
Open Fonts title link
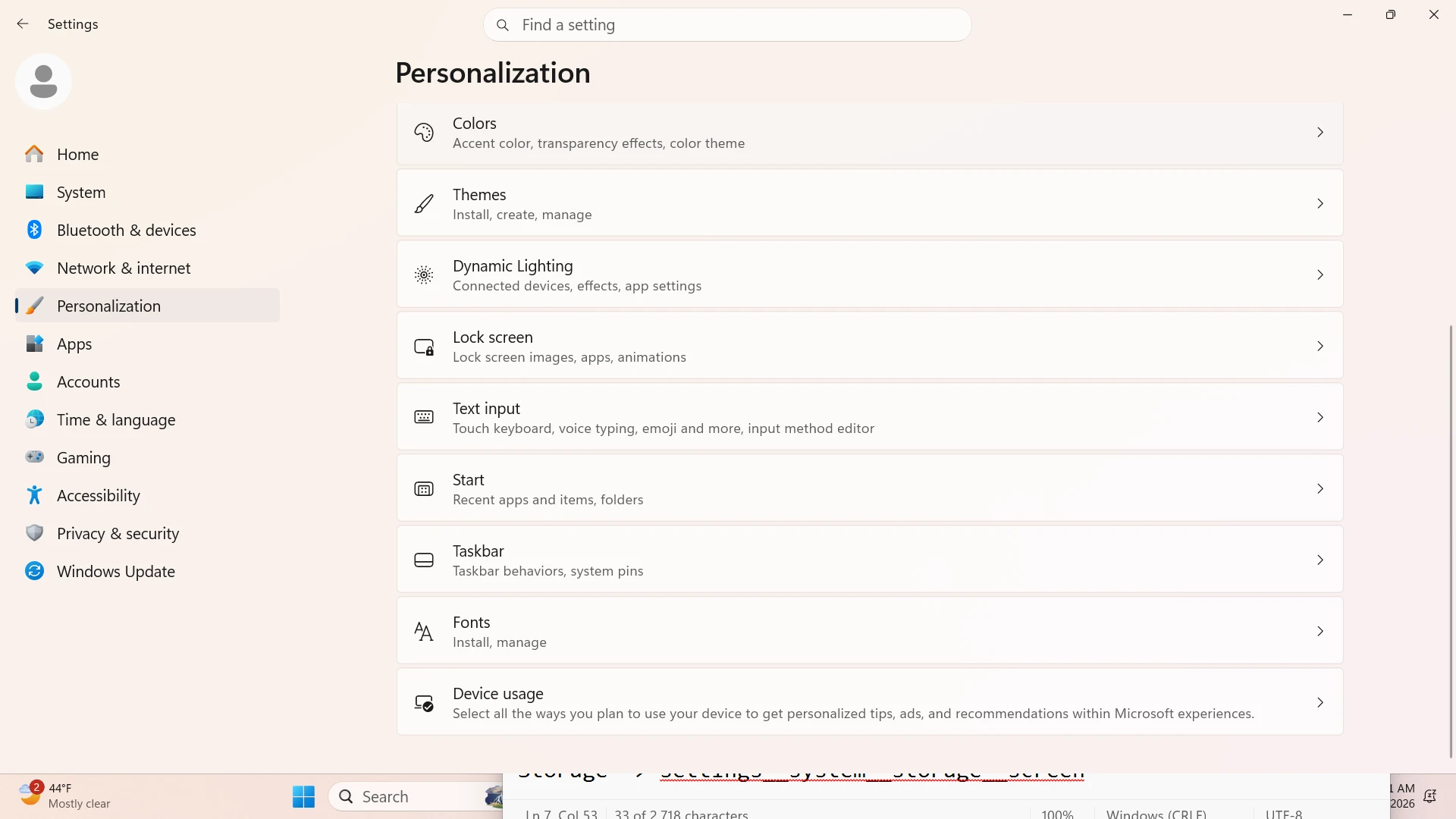(x=472, y=622)
